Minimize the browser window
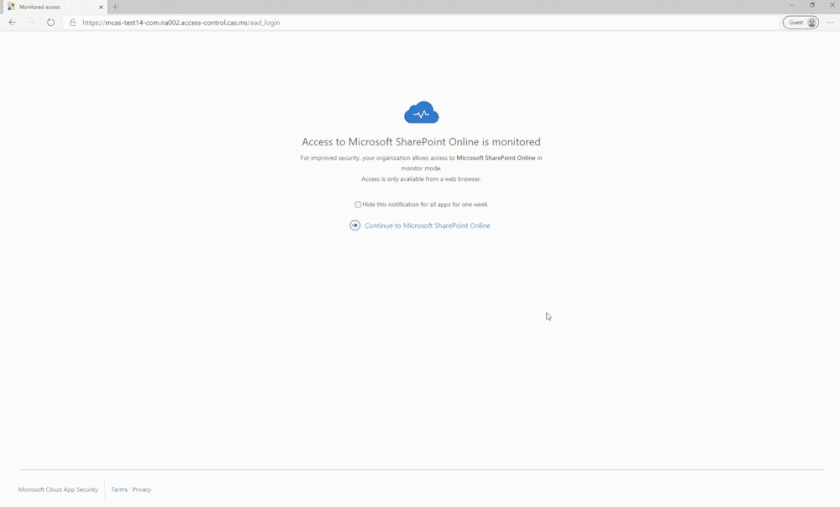The width and height of the screenshot is (840, 507). click(x=792, y=5)
